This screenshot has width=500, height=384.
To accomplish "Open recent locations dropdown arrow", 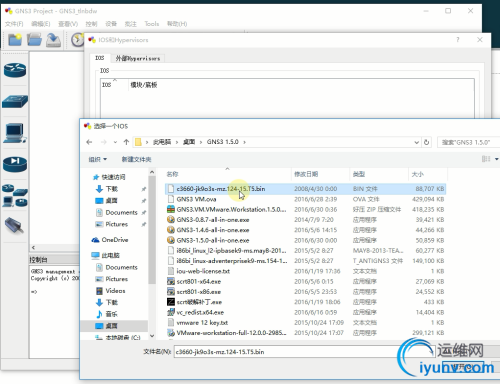I will (115, 142).
